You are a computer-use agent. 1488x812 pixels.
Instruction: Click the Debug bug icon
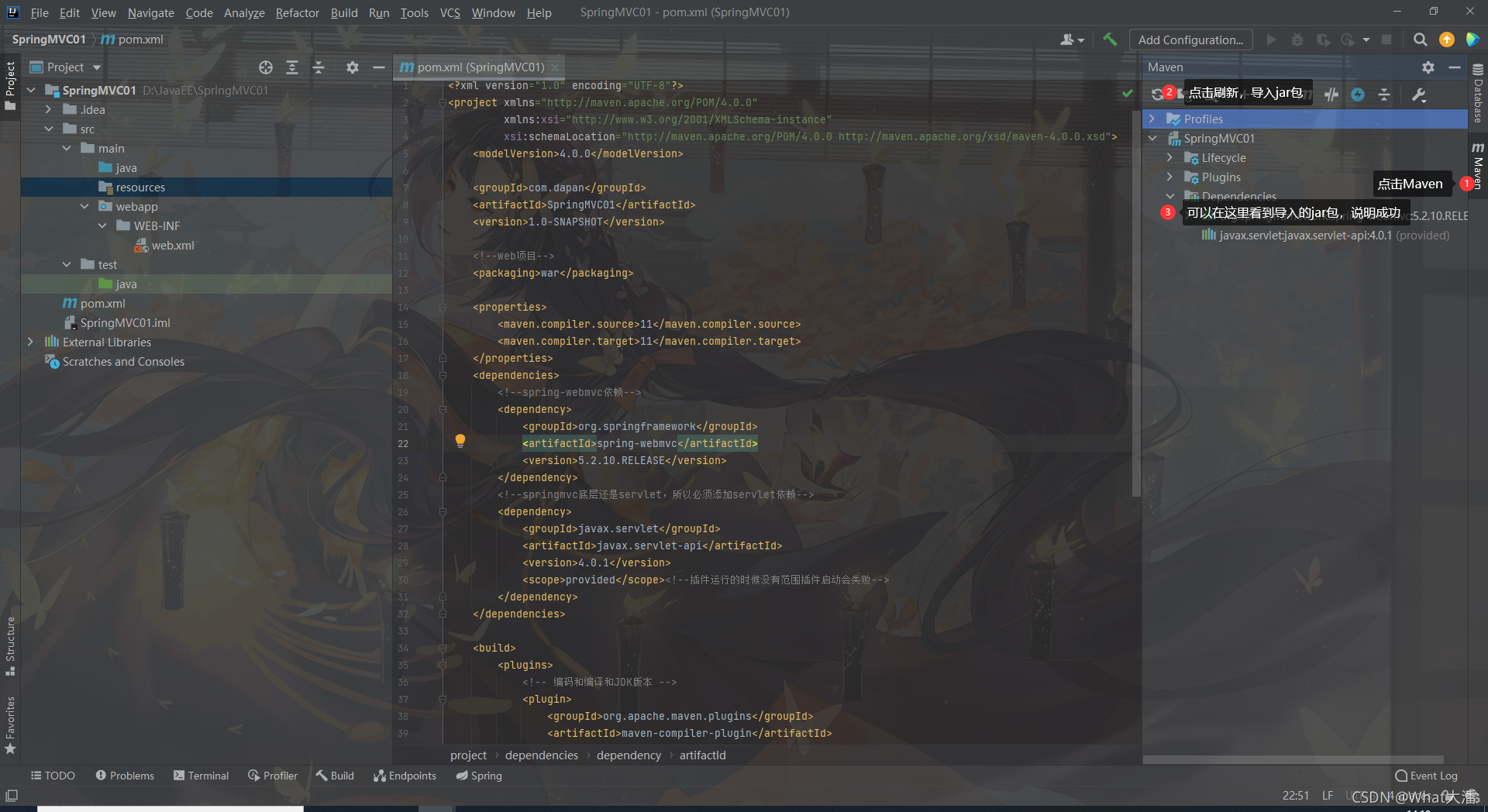point(1297,40)
